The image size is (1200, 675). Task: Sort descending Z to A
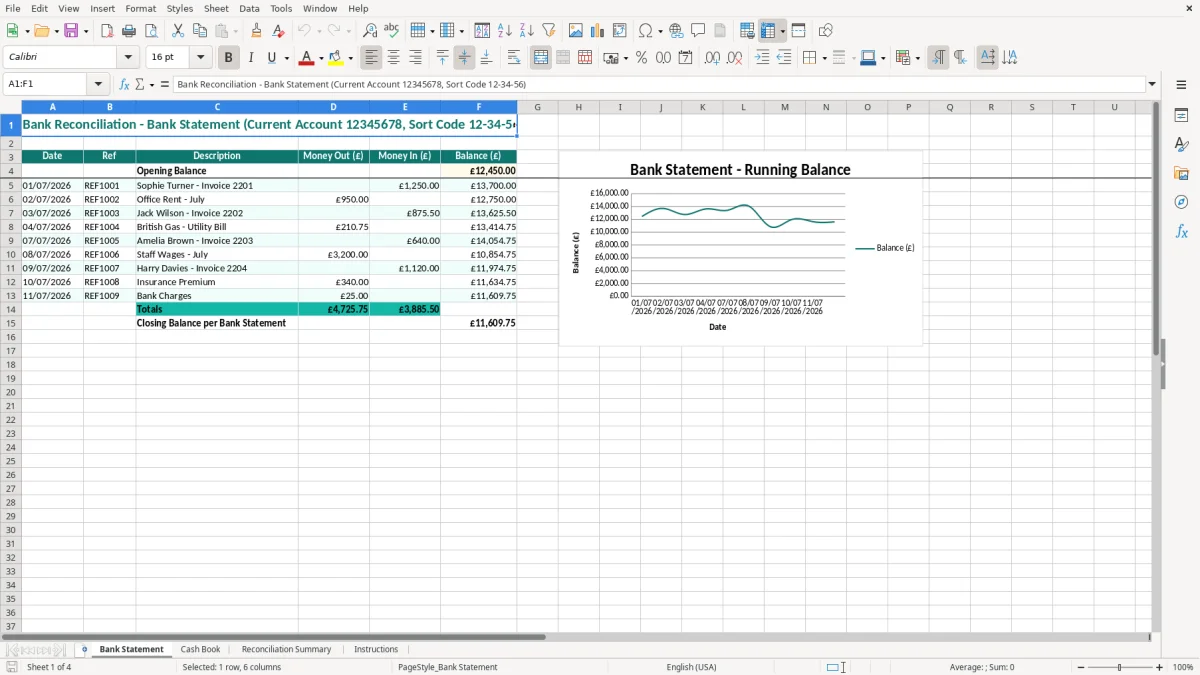(527, 31)
